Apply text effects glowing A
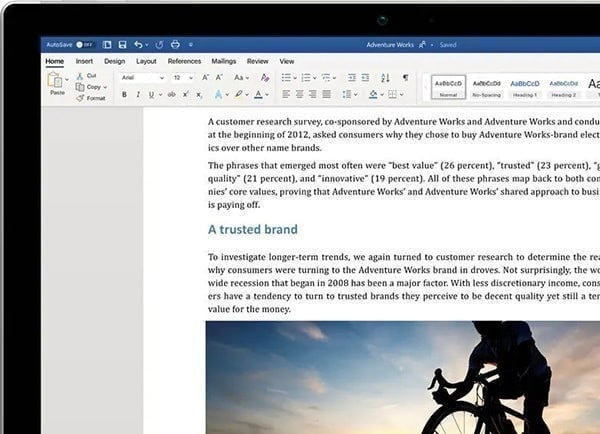Image resolution: width=600 pixels, height=434 pixels. tap(218, 94)
